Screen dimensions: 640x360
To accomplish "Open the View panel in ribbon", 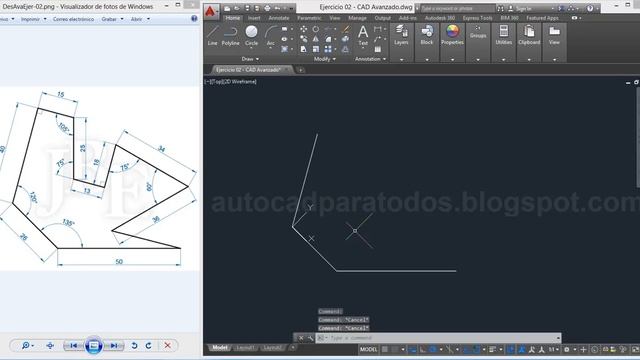I will [554, 35].
